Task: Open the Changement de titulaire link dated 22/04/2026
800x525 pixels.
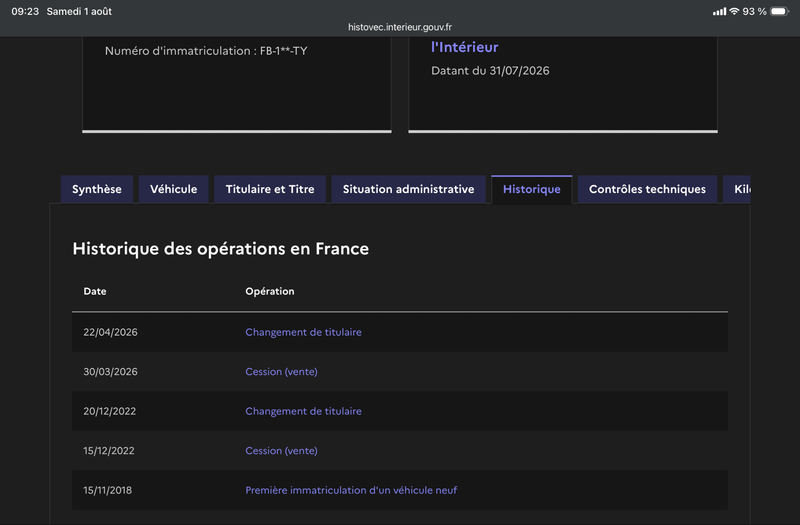Action: pyautogui.click(x=304, y=332)
